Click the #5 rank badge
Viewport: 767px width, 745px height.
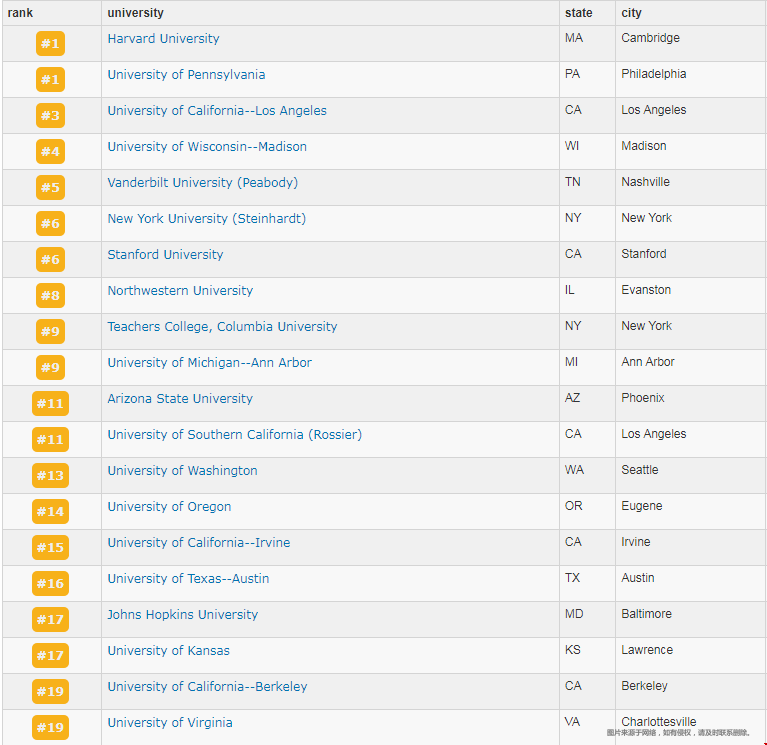click(50, 187)
